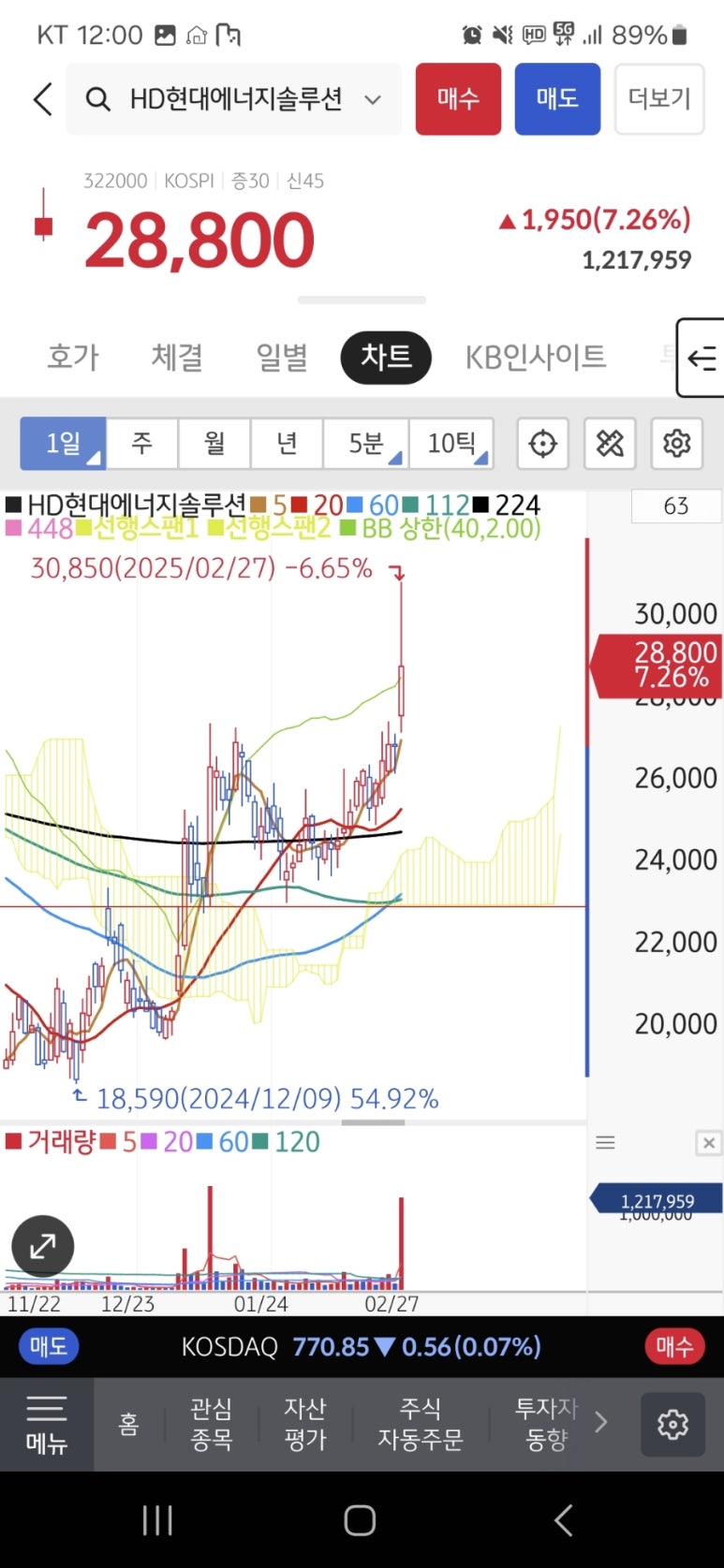Select the 차트 tab
This screenshot has height=1568, width=724.
386,357
